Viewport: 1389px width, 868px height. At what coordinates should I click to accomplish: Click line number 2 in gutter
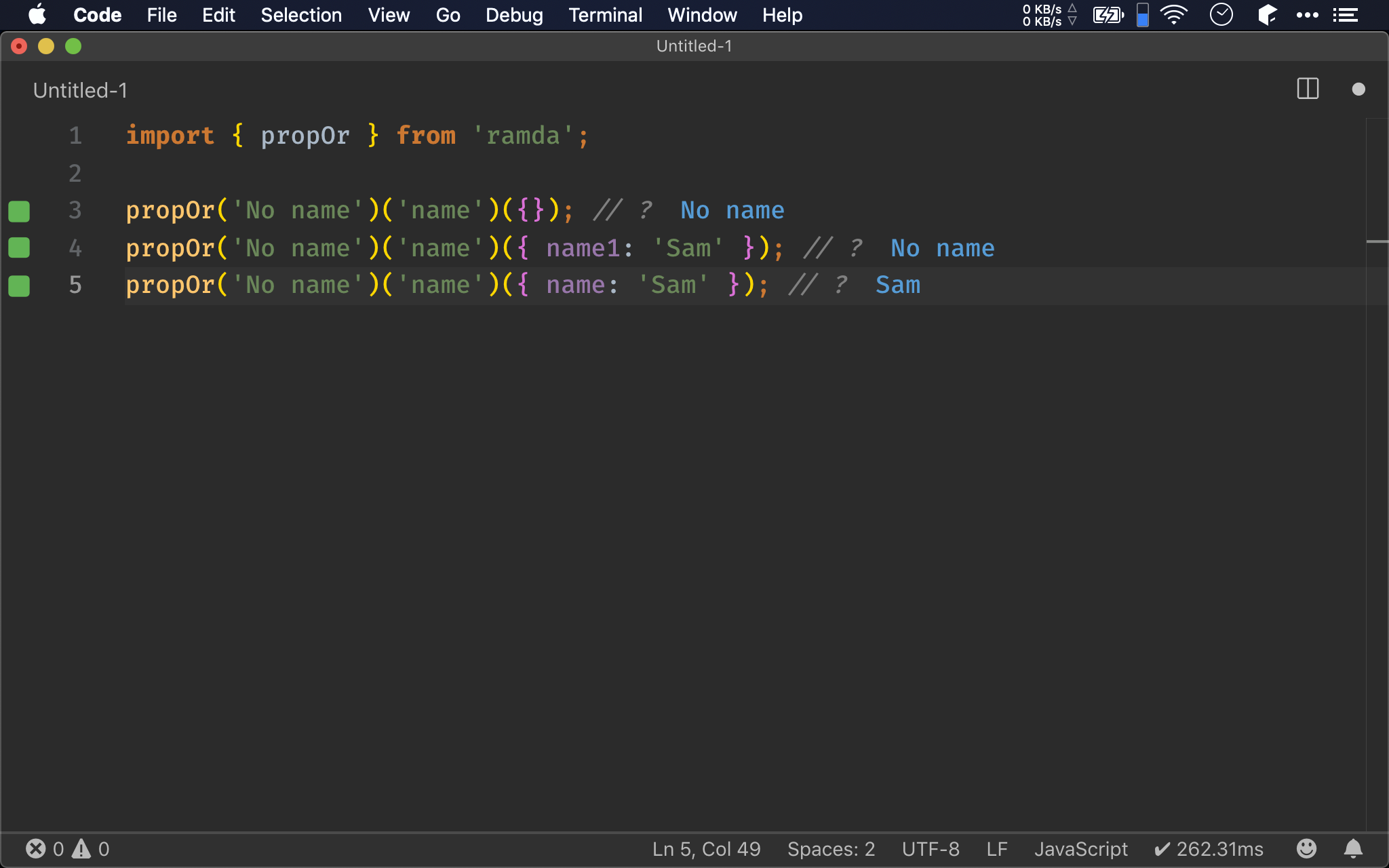75,174
